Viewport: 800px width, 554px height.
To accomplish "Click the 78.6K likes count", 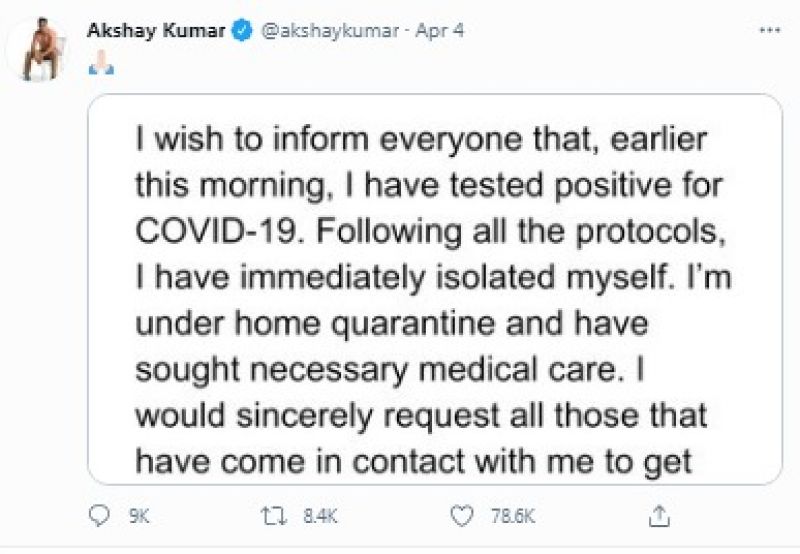I will point(510,517).
